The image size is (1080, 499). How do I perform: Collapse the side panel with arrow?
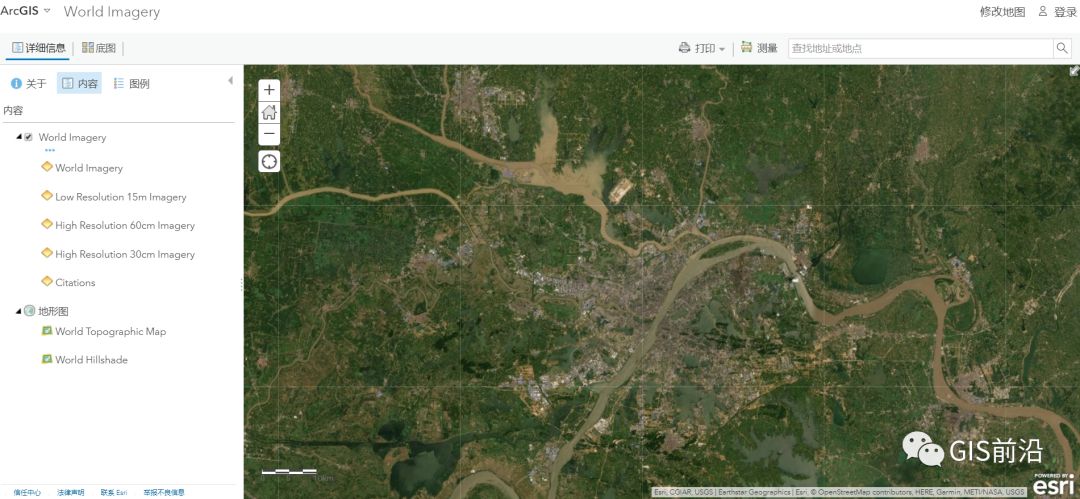[231, 80]
